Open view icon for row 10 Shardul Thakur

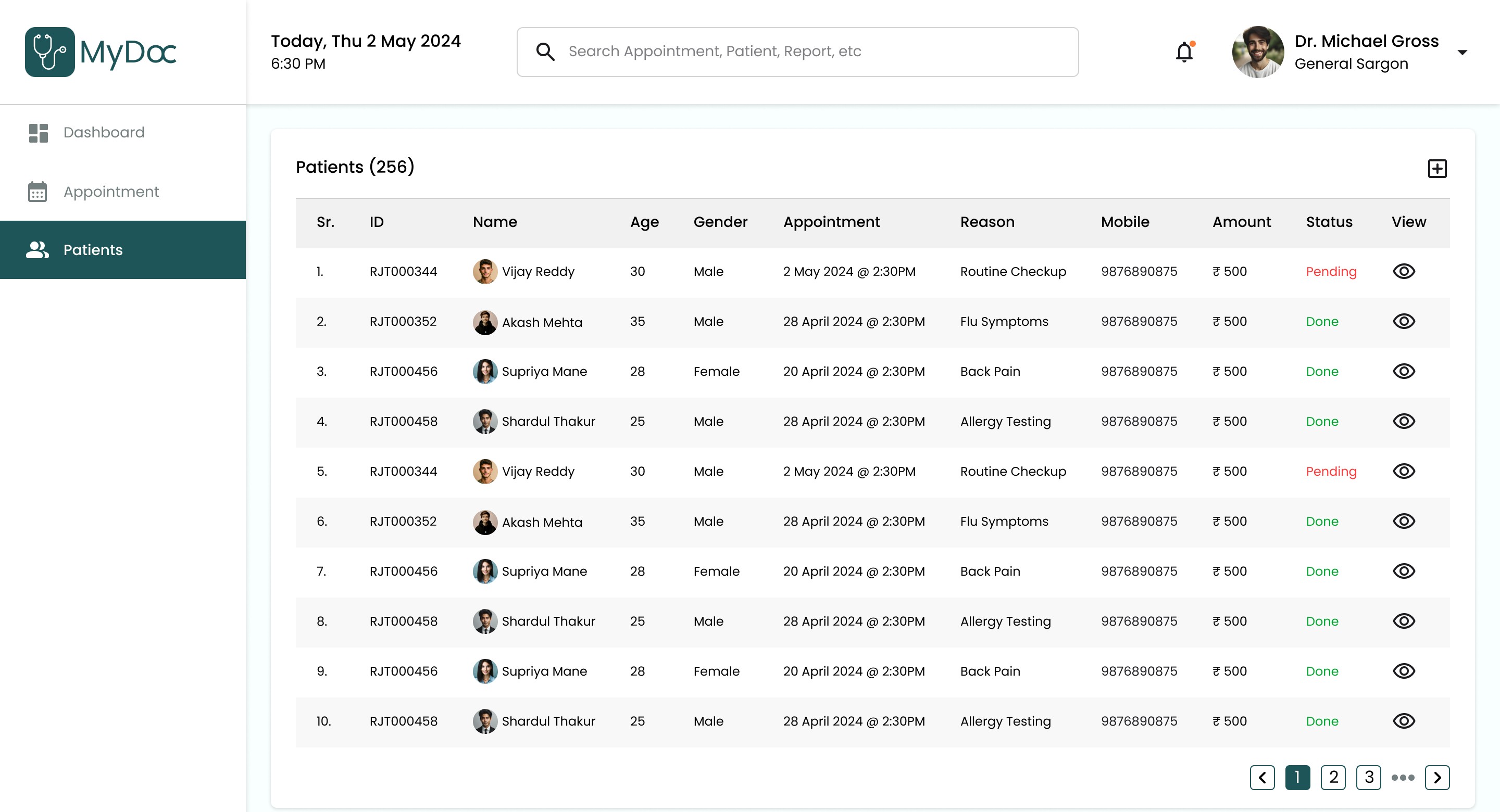(x=1403, y=721)
